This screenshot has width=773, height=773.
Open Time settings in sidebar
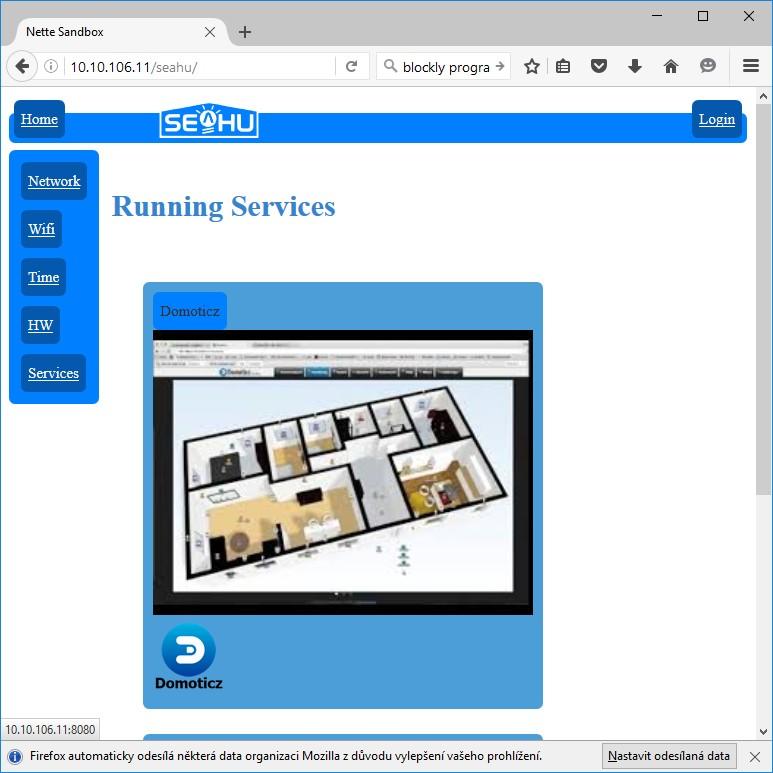click(x=43, y=277)
